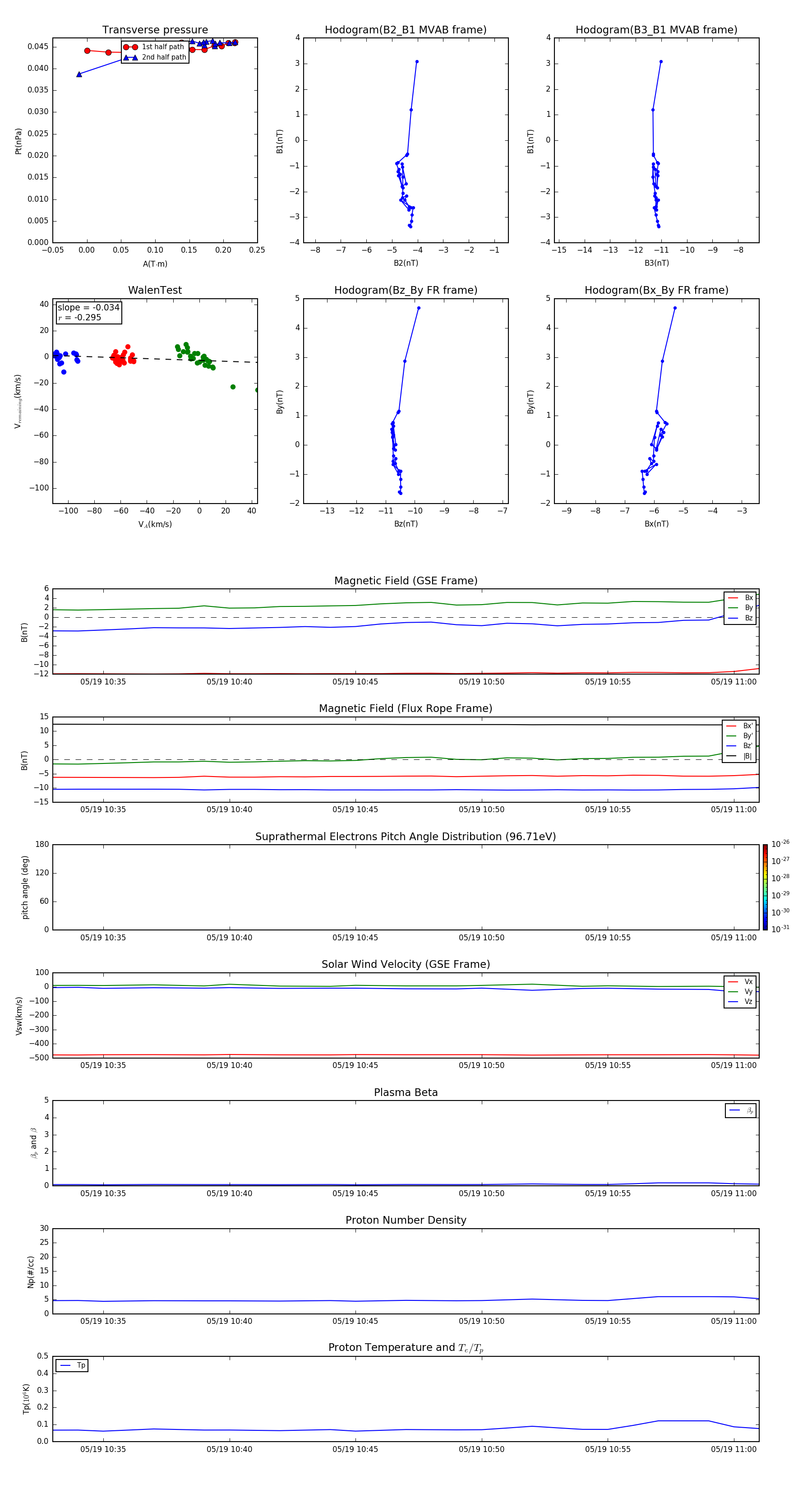Click the dashed fit line in WalenTest

[x=155, y=358]
